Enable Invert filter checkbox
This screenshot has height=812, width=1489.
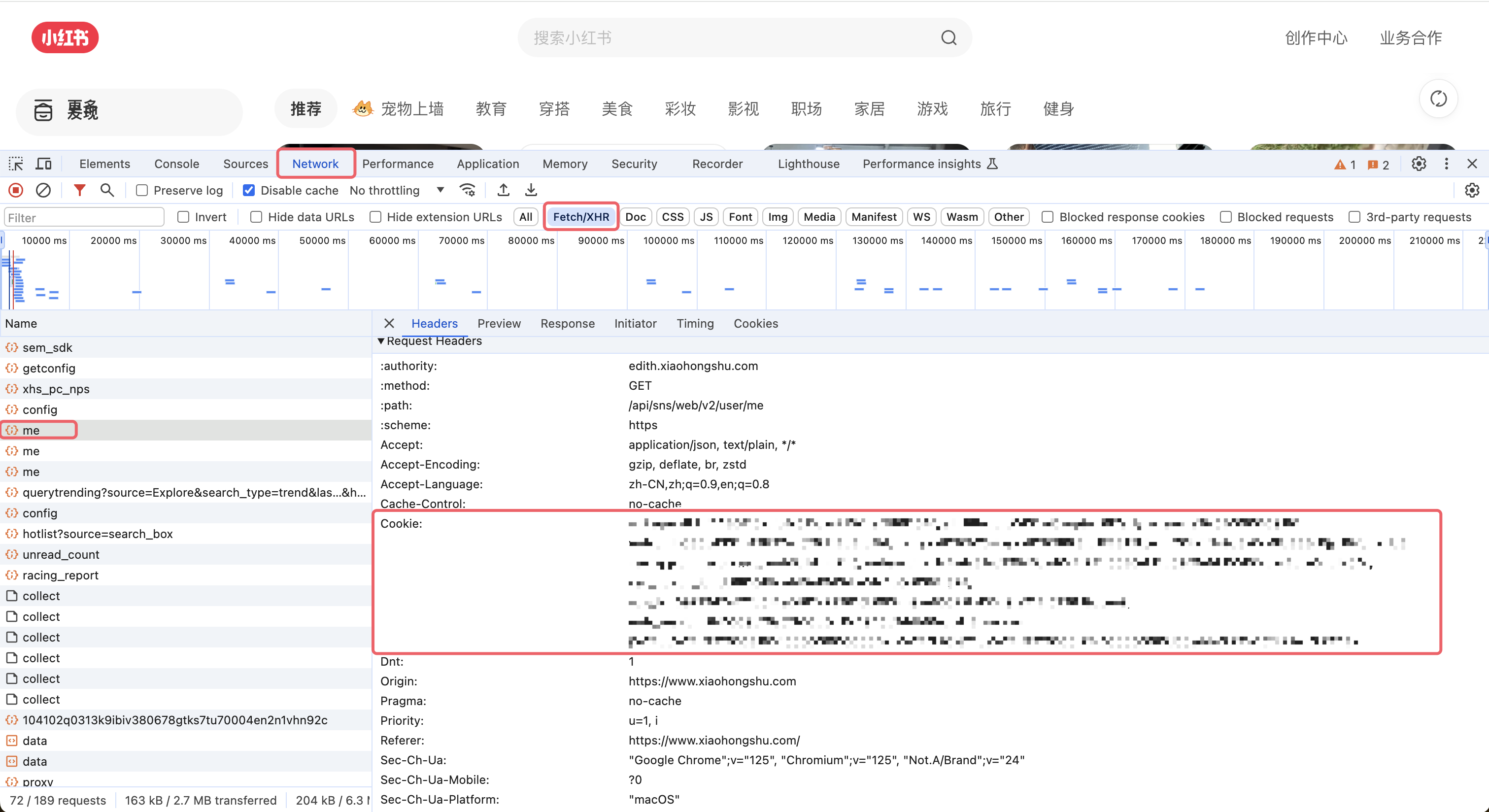tap(183, 217)
